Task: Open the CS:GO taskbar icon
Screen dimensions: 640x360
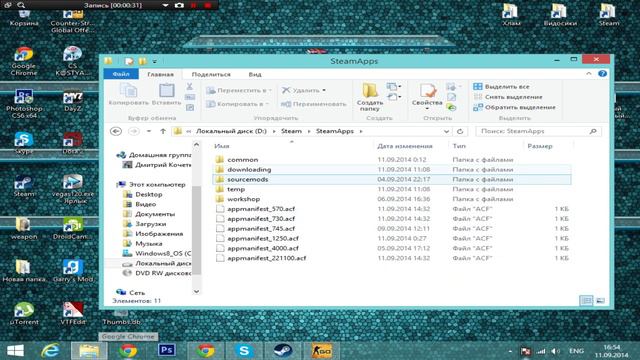Action: [x=322, y=351]
